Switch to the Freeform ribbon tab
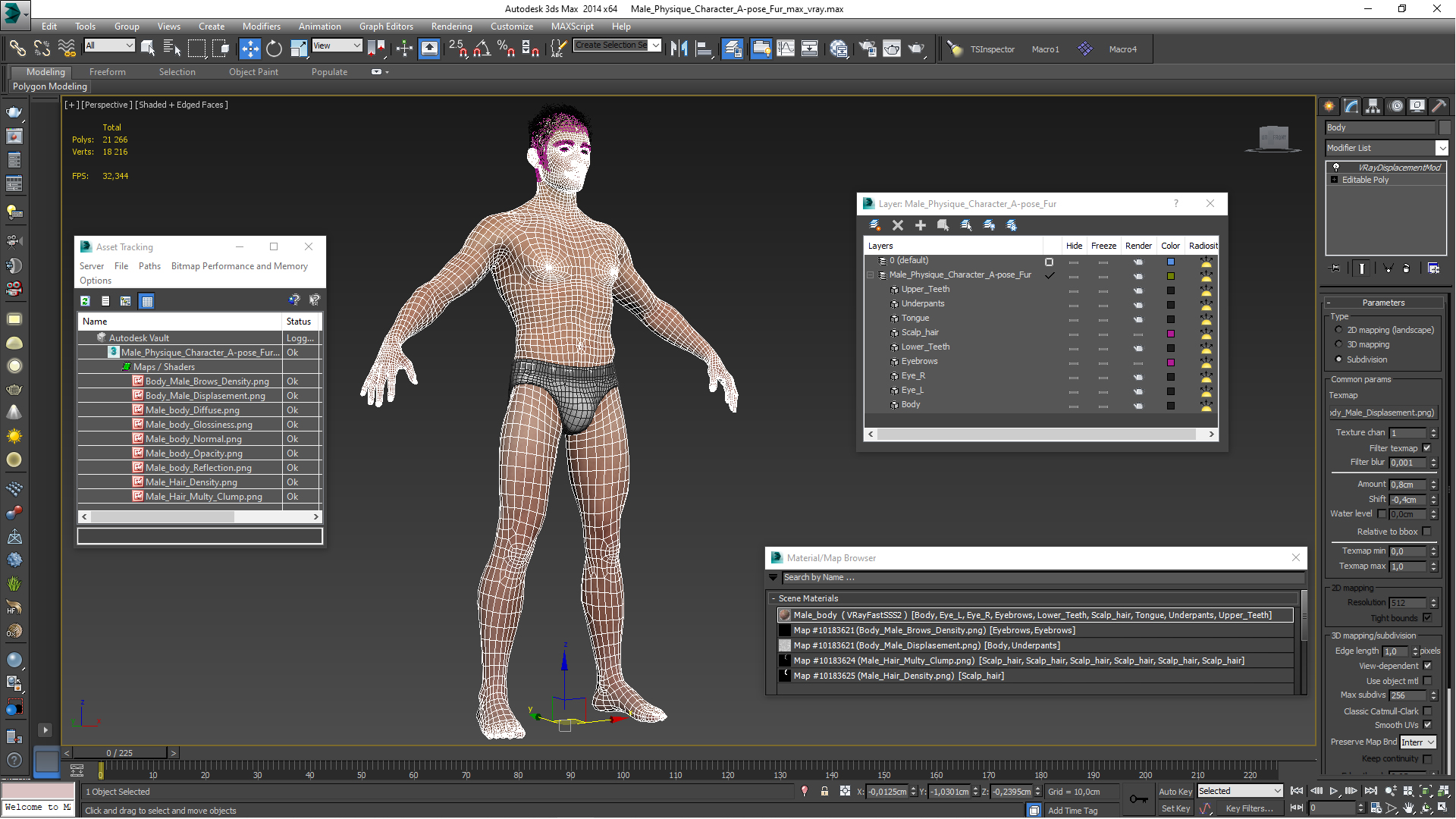 pyautogui.click(x=107, y=72)
